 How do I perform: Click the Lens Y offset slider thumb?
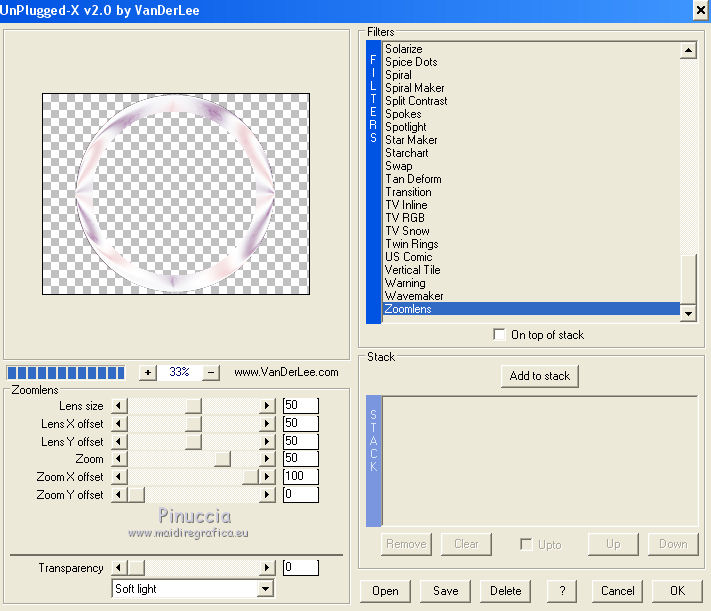point(194,442)
